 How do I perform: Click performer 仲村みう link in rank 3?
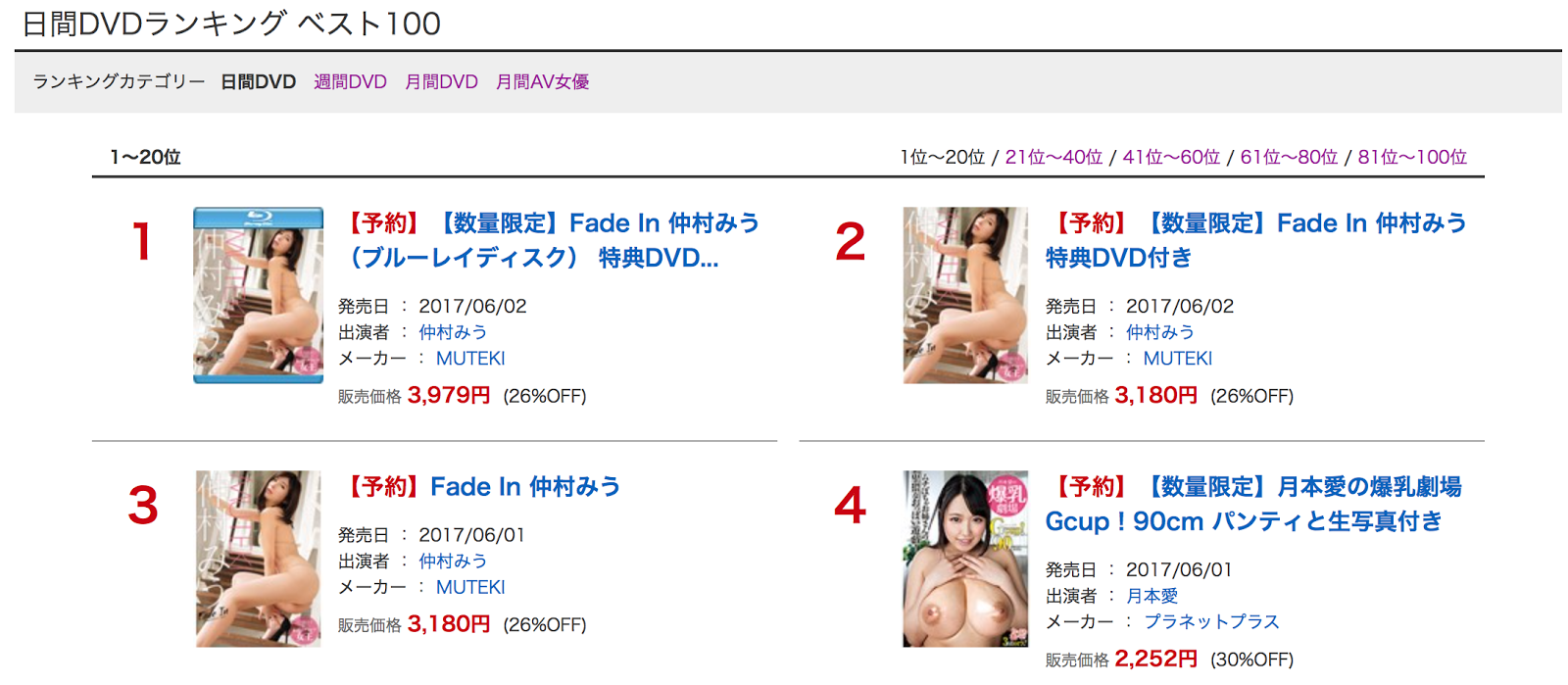point(453,562)
